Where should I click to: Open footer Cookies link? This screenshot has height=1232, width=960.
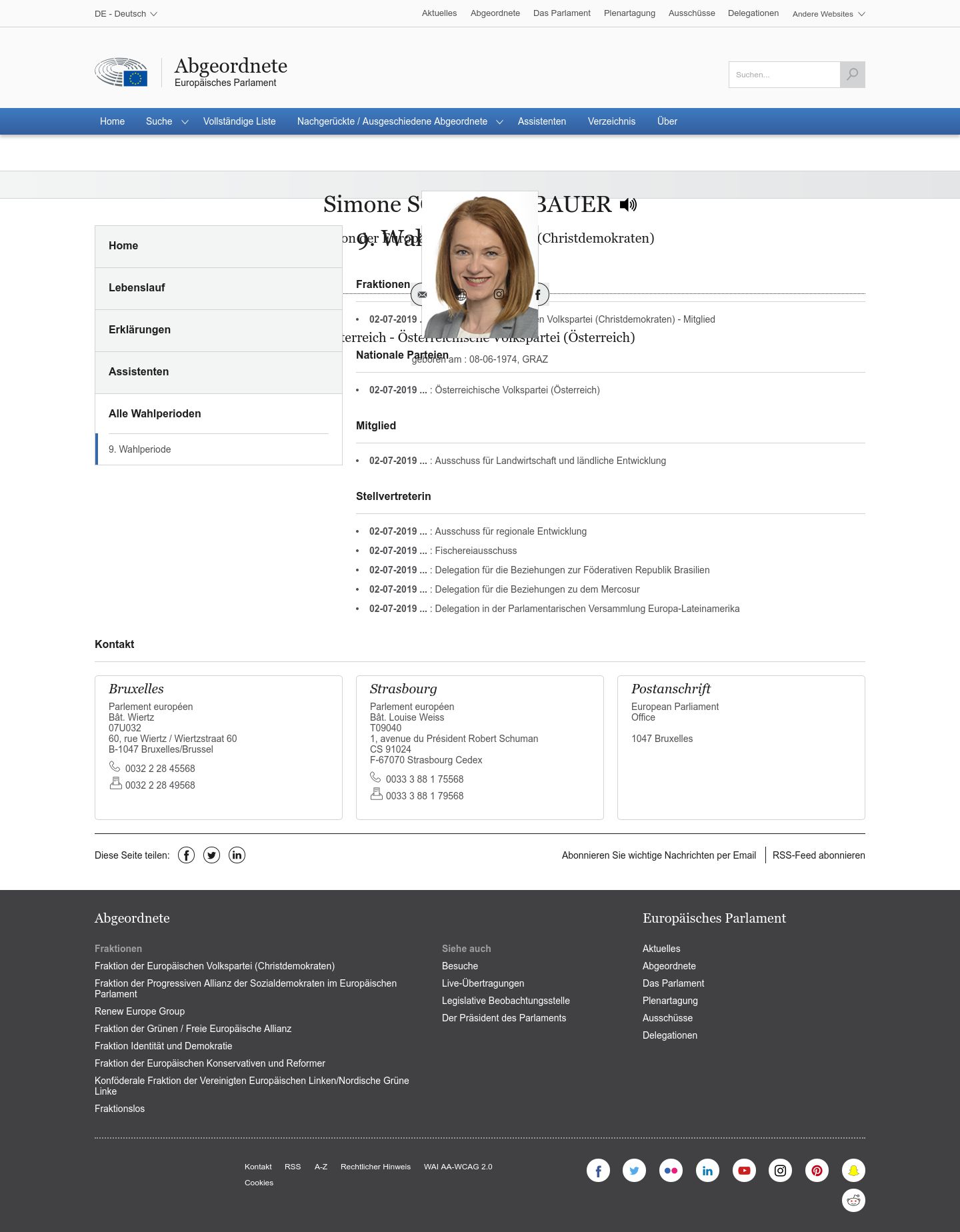tap(259, 1183)
